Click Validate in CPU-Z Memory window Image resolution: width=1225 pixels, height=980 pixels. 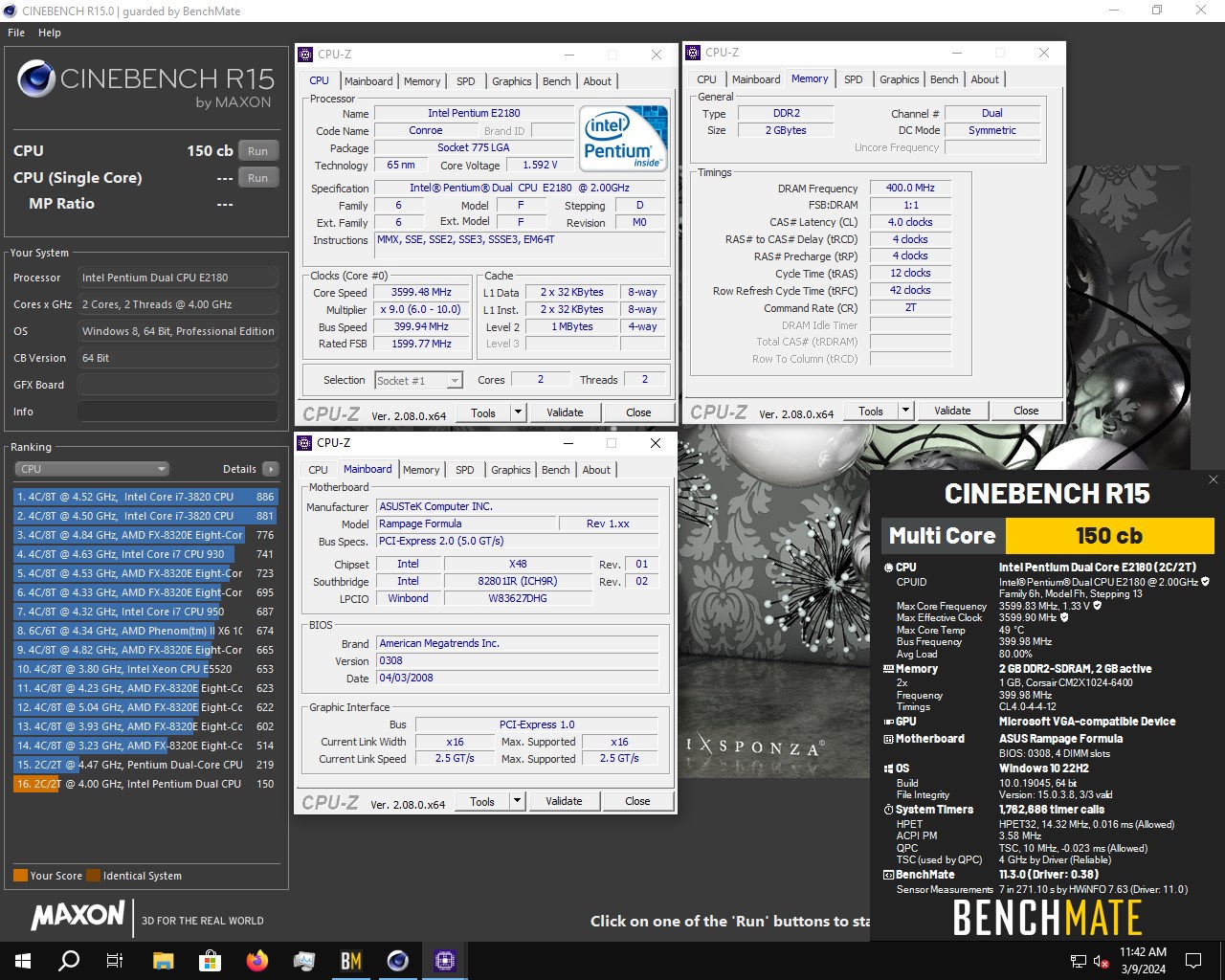pos(952,411)
